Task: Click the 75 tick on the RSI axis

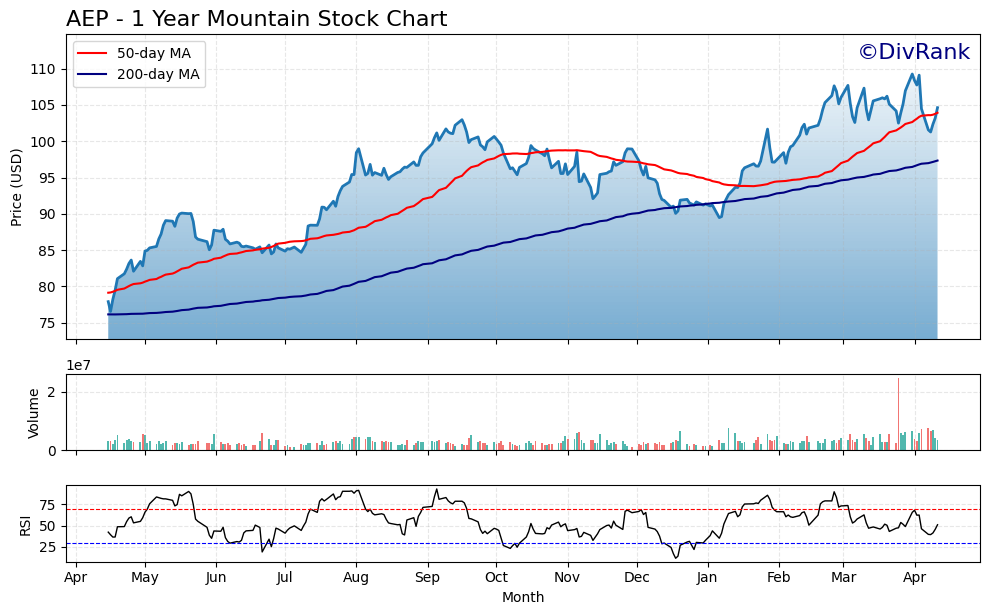Action: tap(47, 505)
